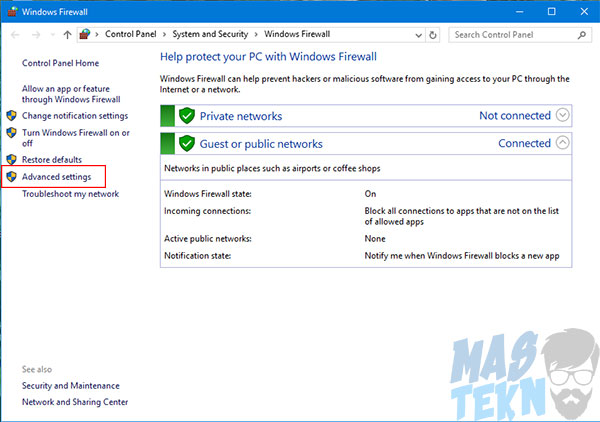Open Turn Windows Firewall on or off
Image resolution: width=600 pixels, height=422 pixels.
click(76, 138)
